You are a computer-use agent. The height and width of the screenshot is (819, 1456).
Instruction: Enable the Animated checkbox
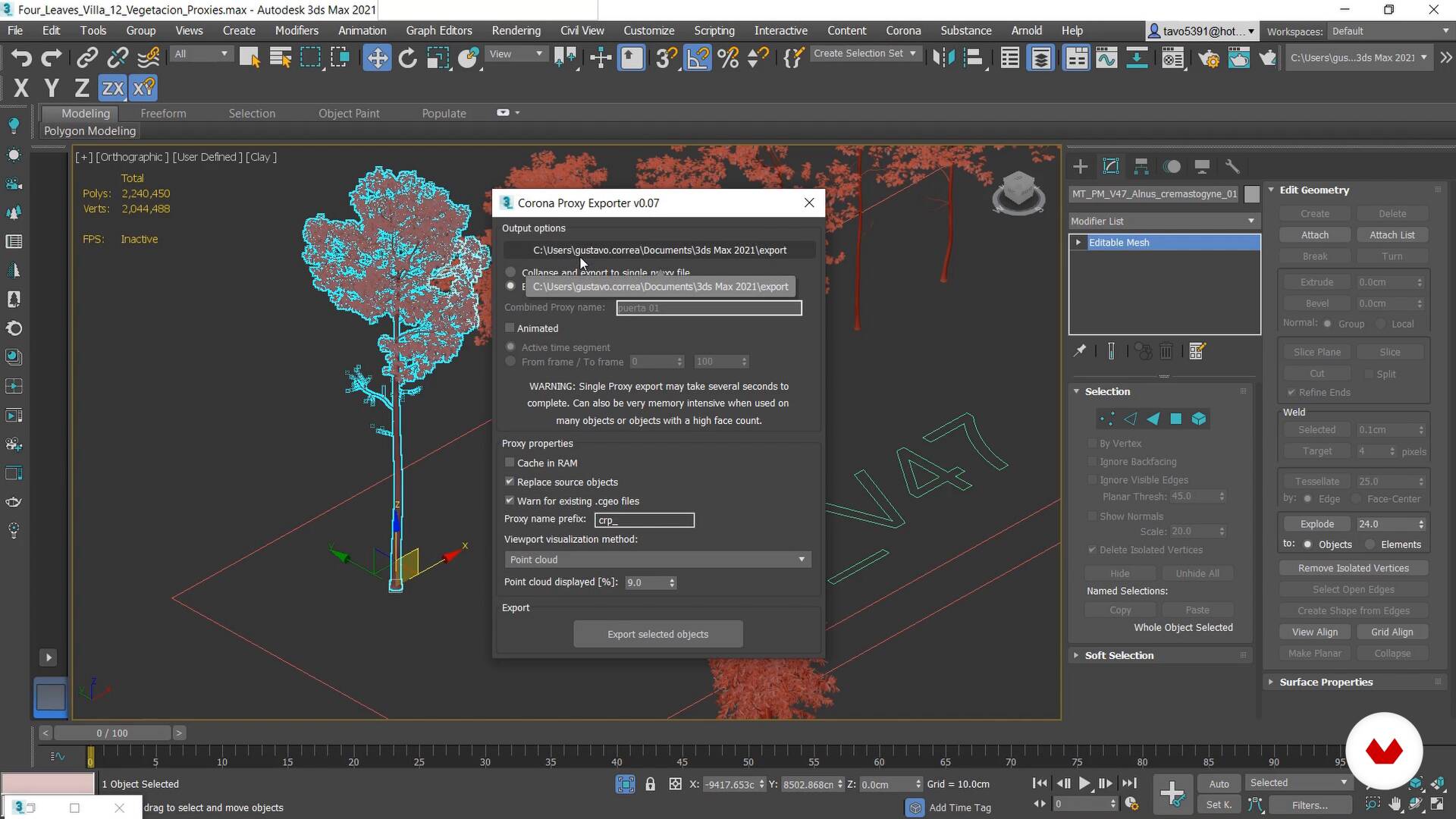[x=510, y=328]
